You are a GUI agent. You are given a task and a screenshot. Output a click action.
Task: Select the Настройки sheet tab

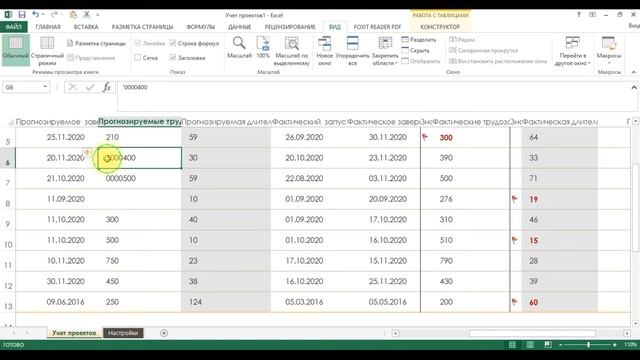(x=123, y=333)
